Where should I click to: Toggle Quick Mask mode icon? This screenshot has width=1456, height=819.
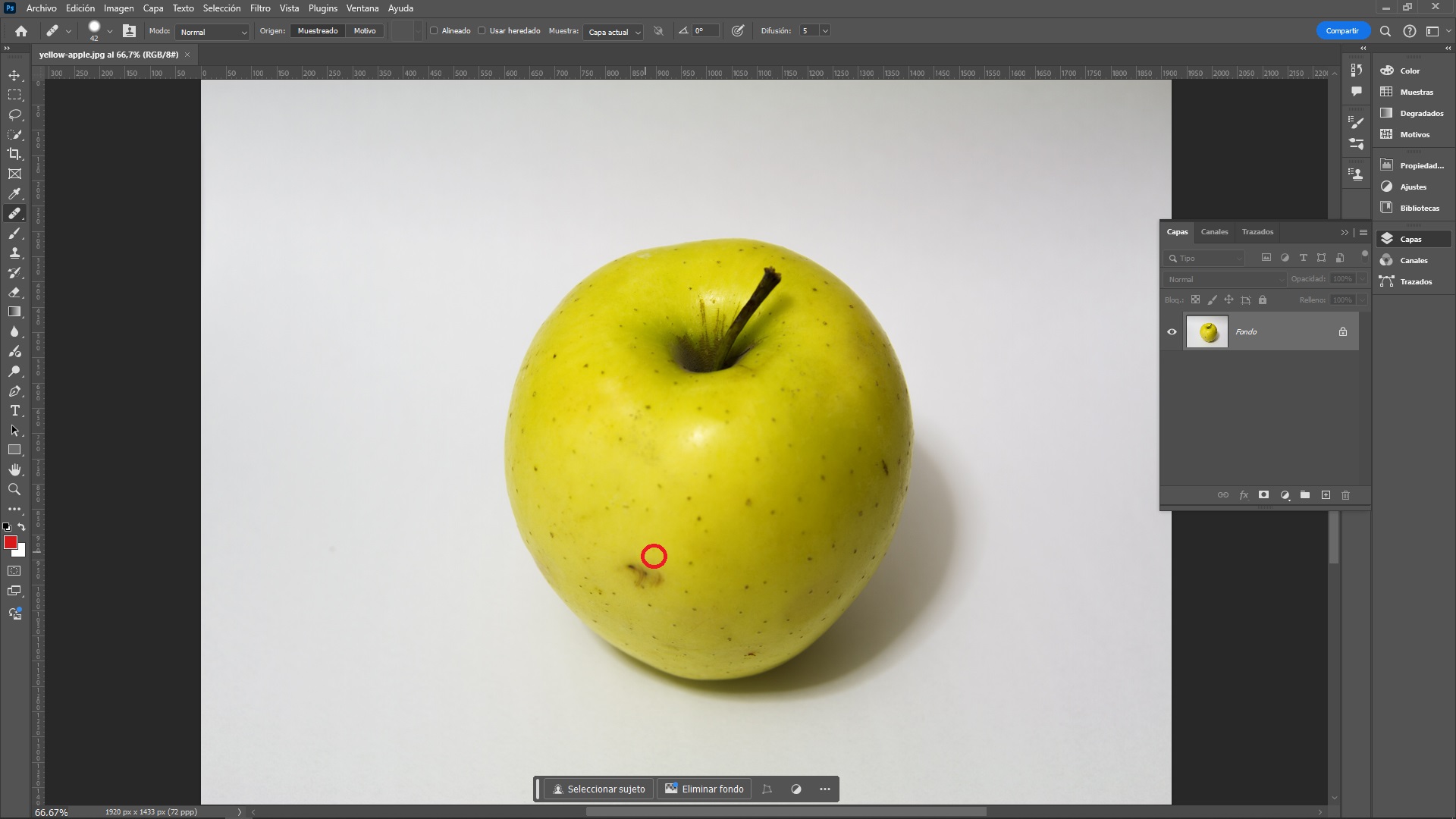tap(14, 571)
